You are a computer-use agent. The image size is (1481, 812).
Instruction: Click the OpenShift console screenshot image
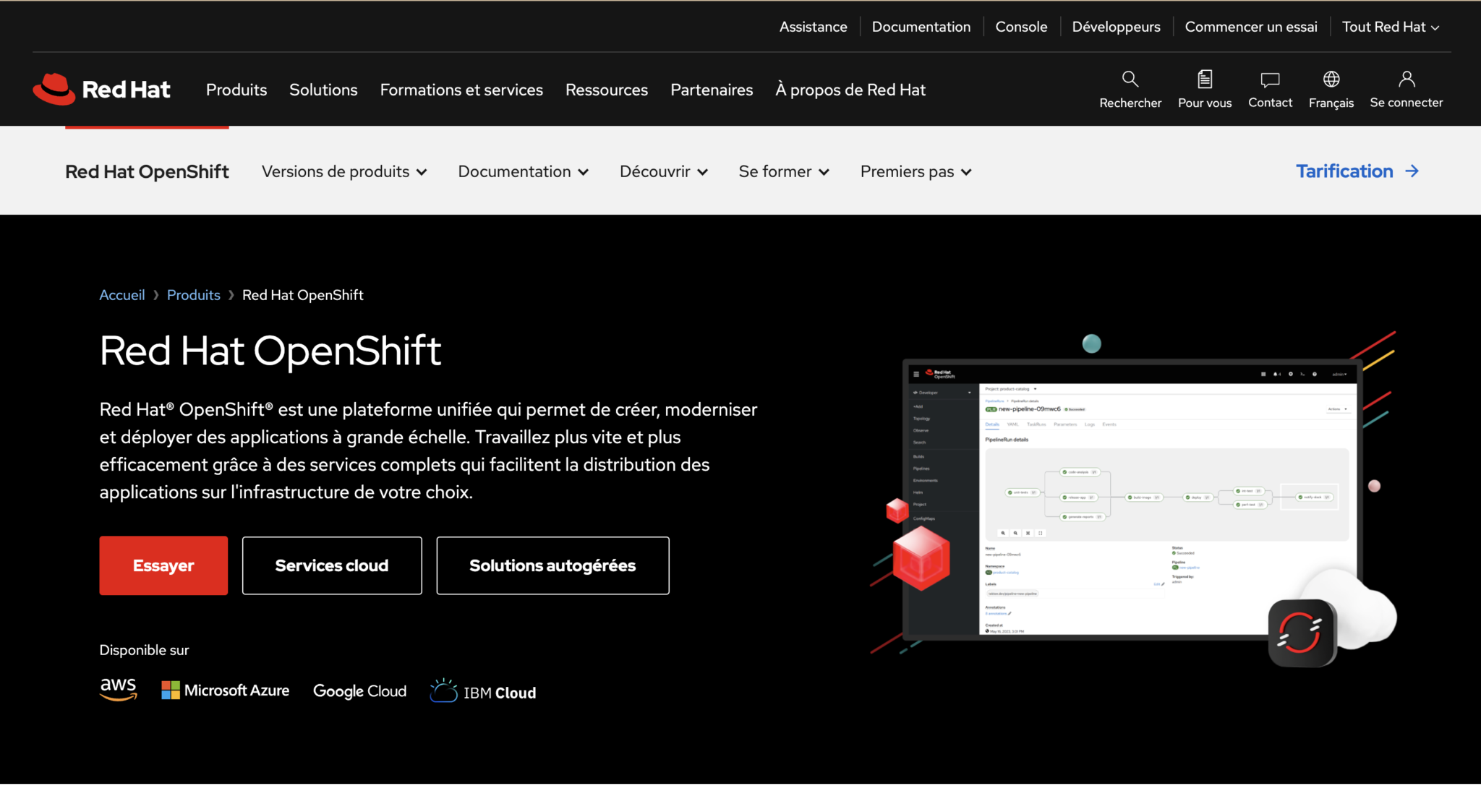click(x=1132, y=499)
